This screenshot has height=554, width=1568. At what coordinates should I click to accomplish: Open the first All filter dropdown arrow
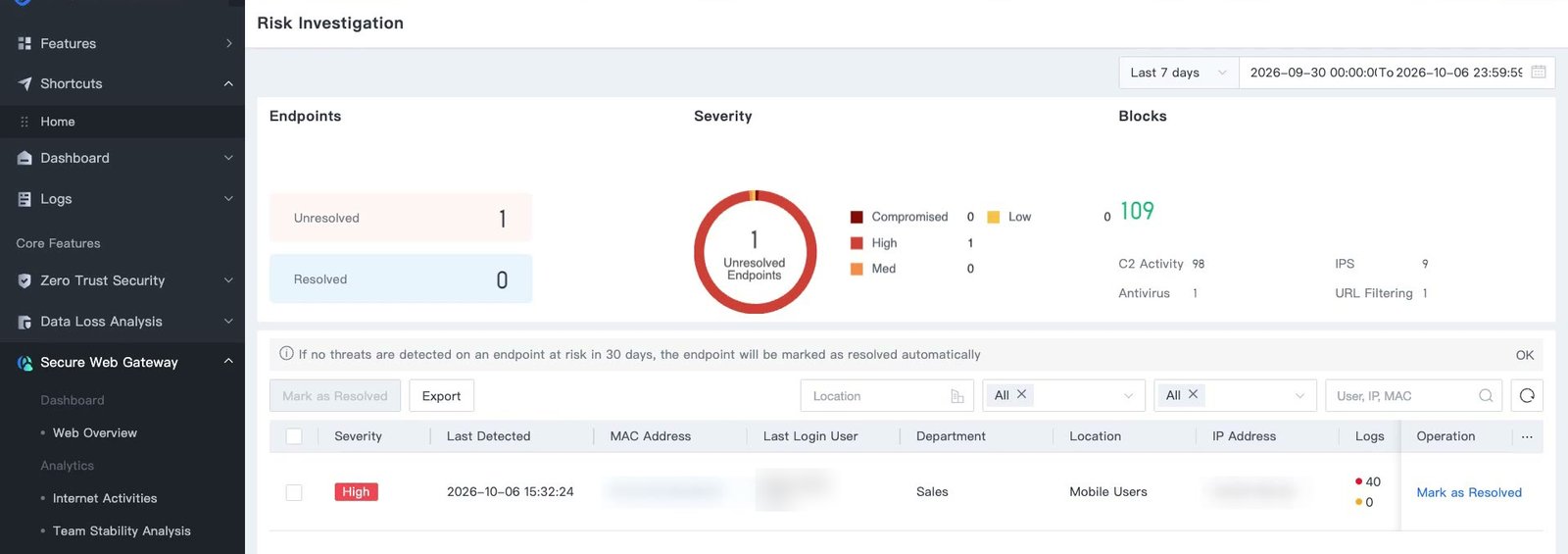pyautogui.click(x=1128, y=396)
